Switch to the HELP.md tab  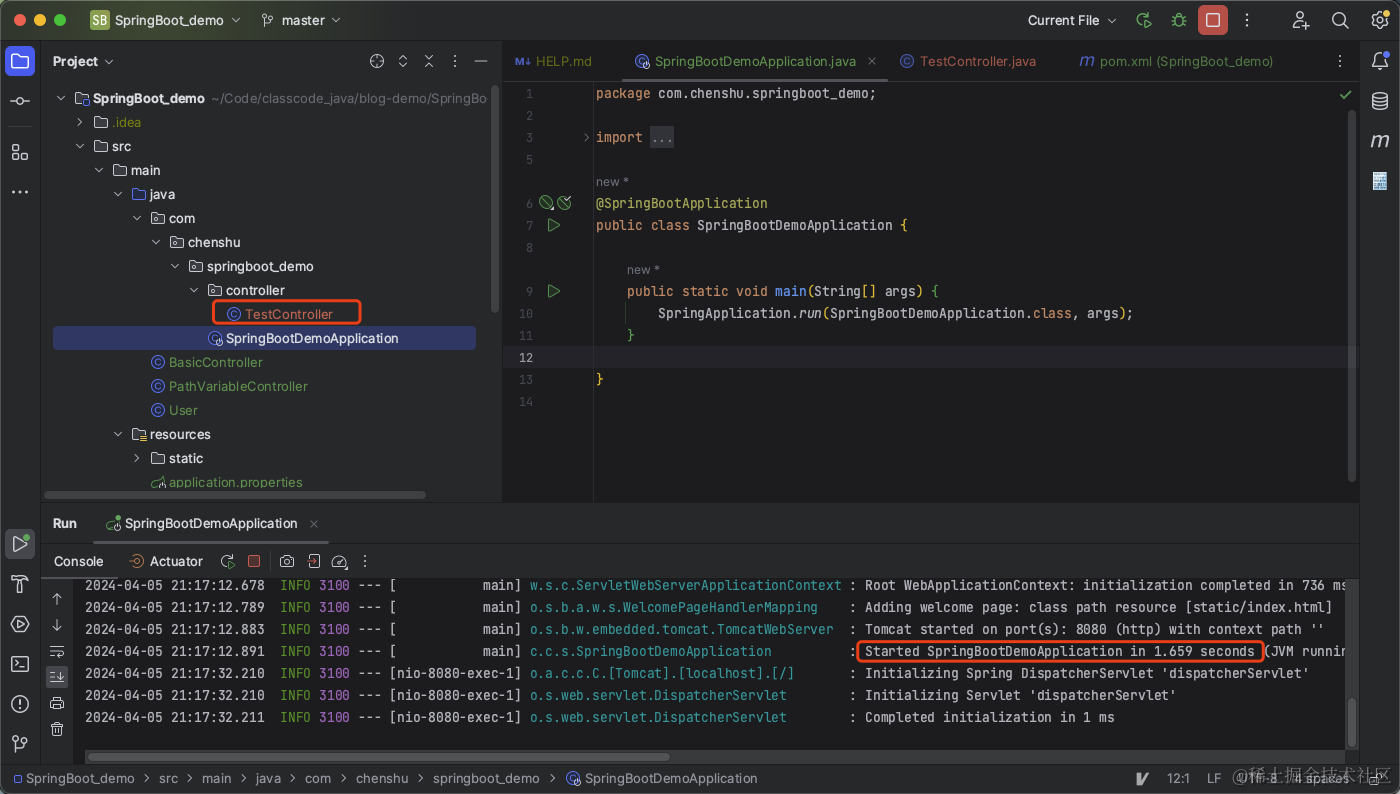(x=553, y=61)
